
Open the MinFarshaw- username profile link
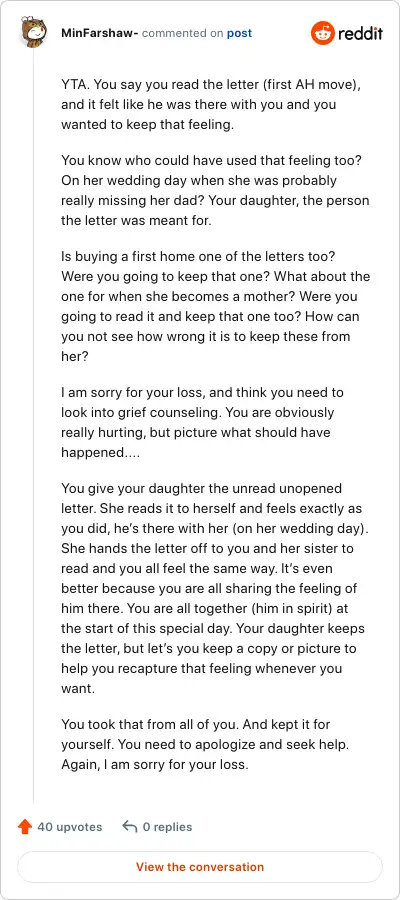pos(100,33)
